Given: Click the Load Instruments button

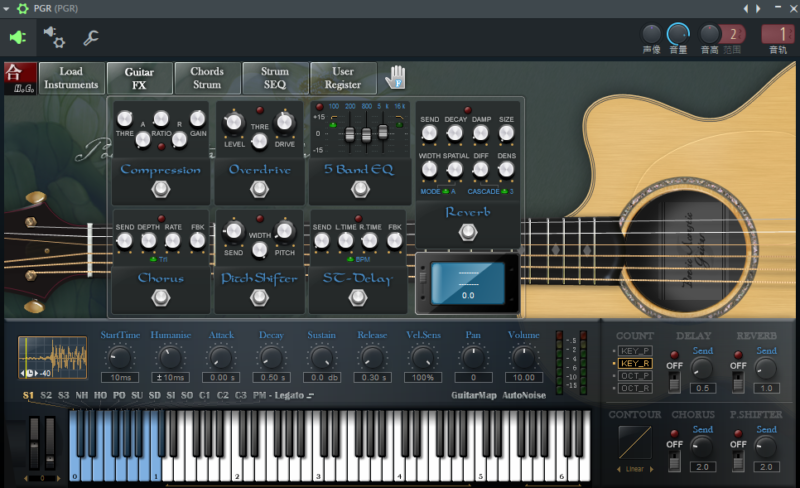Looking at the screenshot, I should 71,78.
